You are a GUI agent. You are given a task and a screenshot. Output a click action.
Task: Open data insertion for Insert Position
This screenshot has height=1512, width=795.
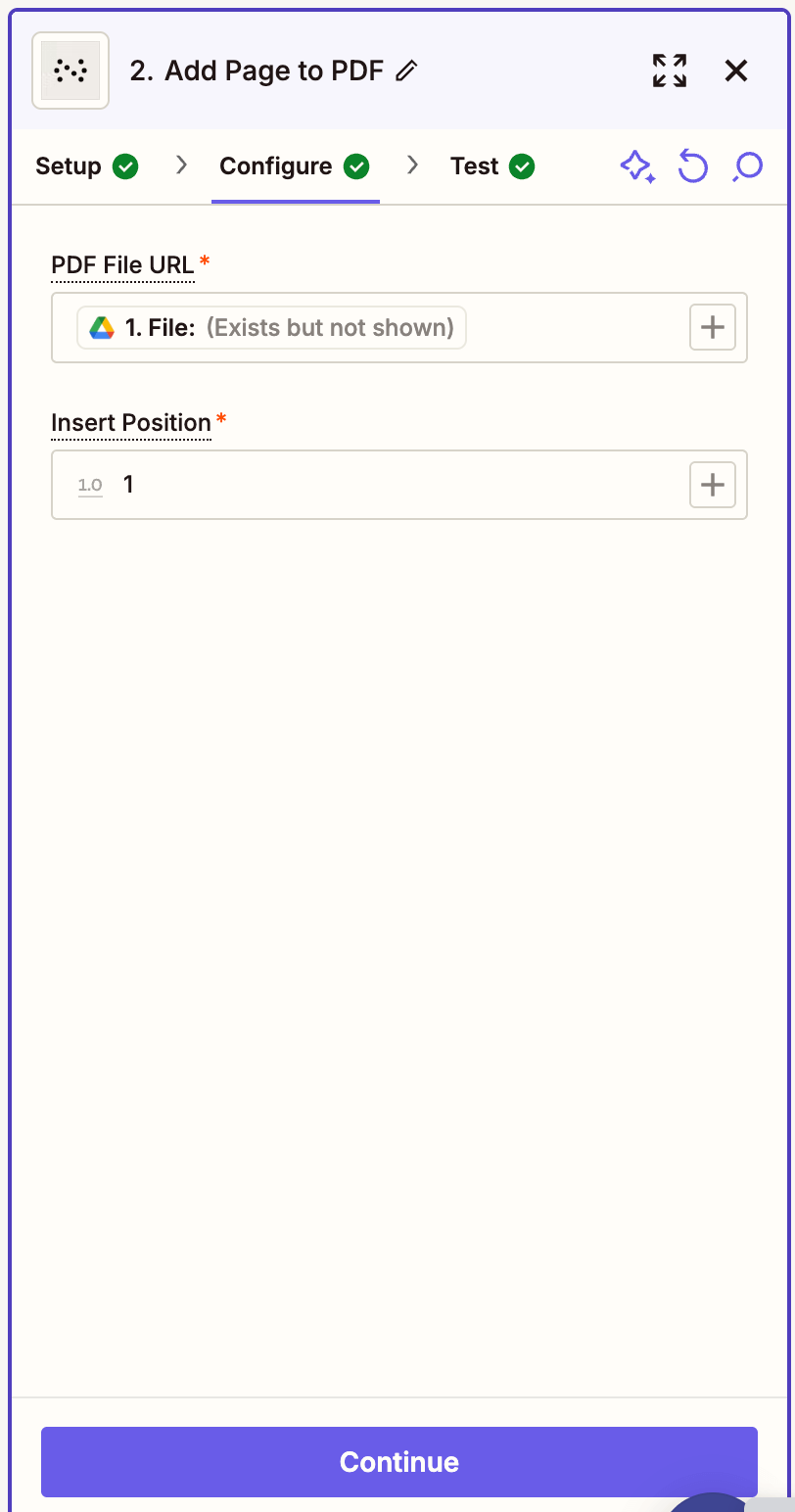pyautogui.click(x=712, y=484)
